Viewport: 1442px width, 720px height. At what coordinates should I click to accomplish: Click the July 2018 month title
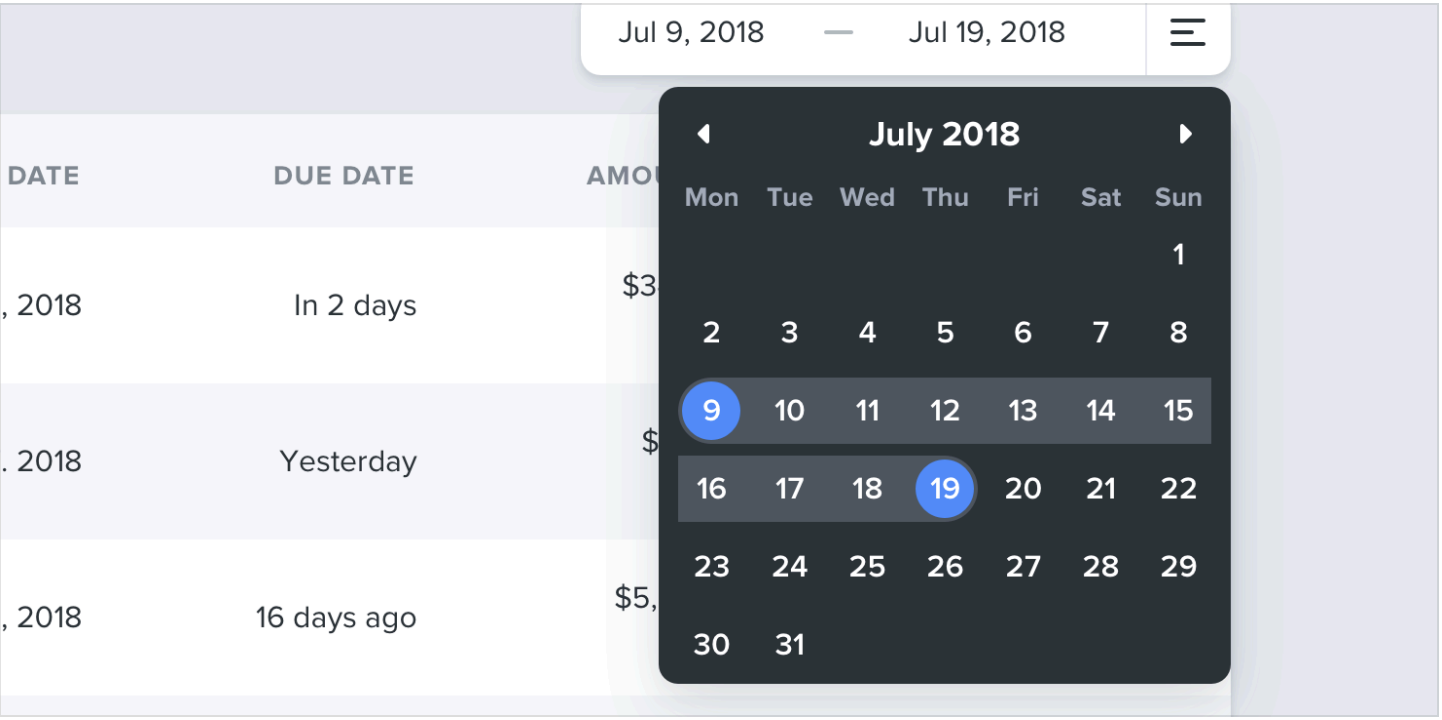click(944, 134)
